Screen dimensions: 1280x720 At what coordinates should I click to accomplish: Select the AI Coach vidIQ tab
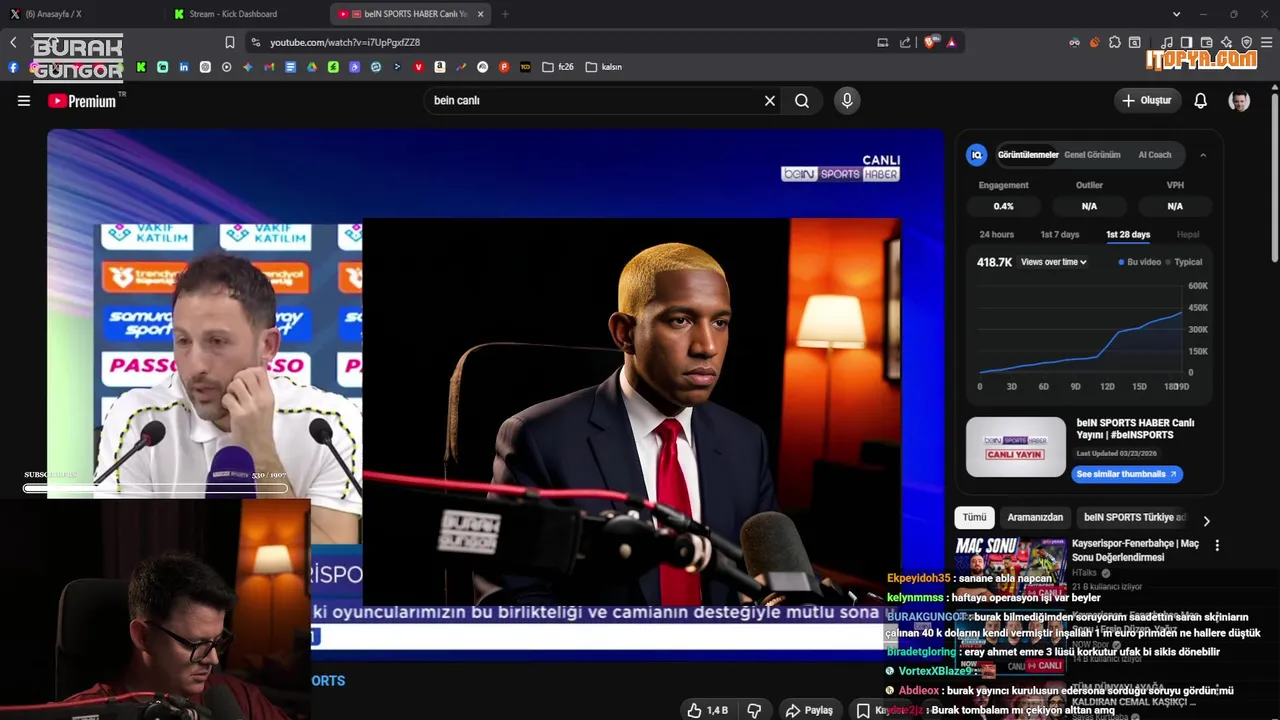point(1154,155)
